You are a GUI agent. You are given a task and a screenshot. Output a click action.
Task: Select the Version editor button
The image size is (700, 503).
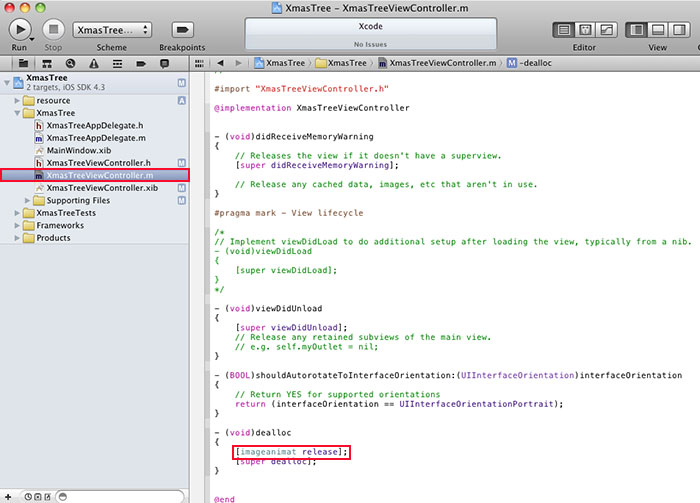point(606,30)
